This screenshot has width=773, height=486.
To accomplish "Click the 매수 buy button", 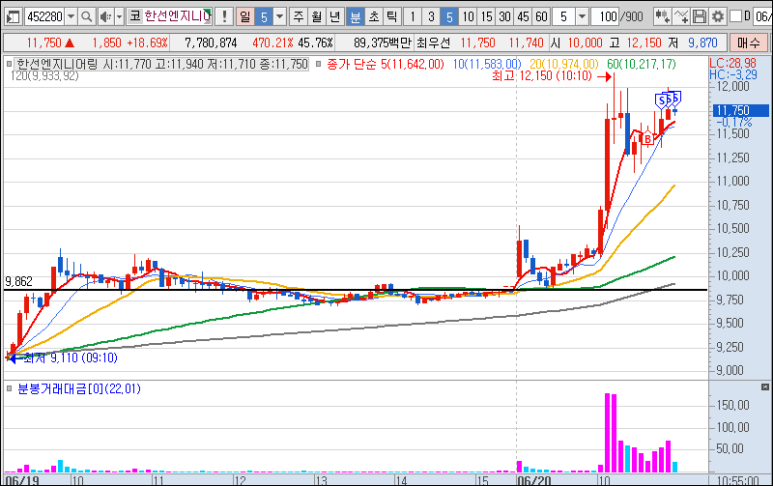I will pos(747,43).
